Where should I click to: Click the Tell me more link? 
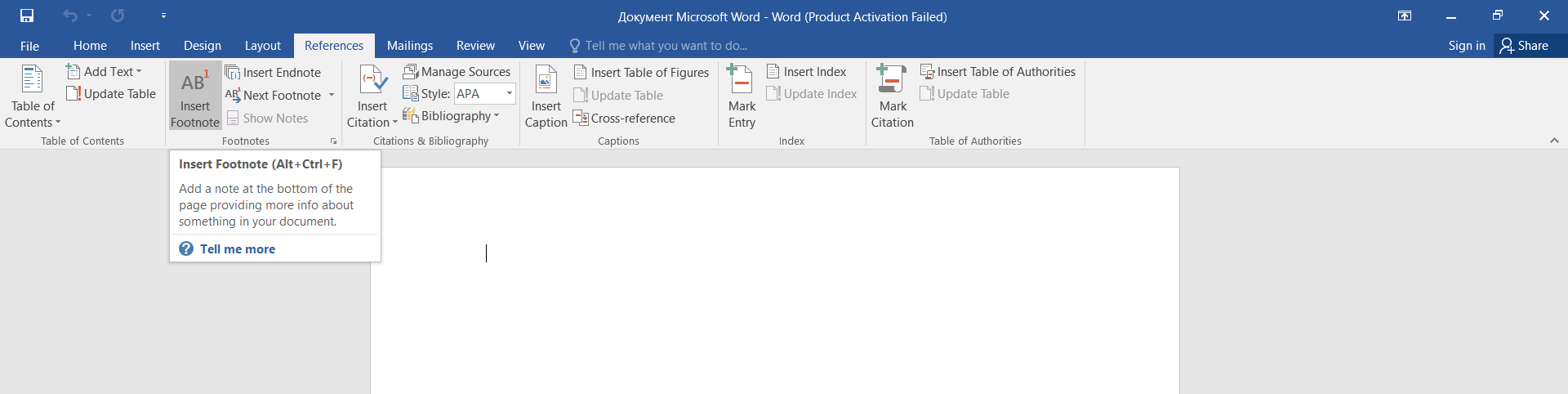pos(238,249)
